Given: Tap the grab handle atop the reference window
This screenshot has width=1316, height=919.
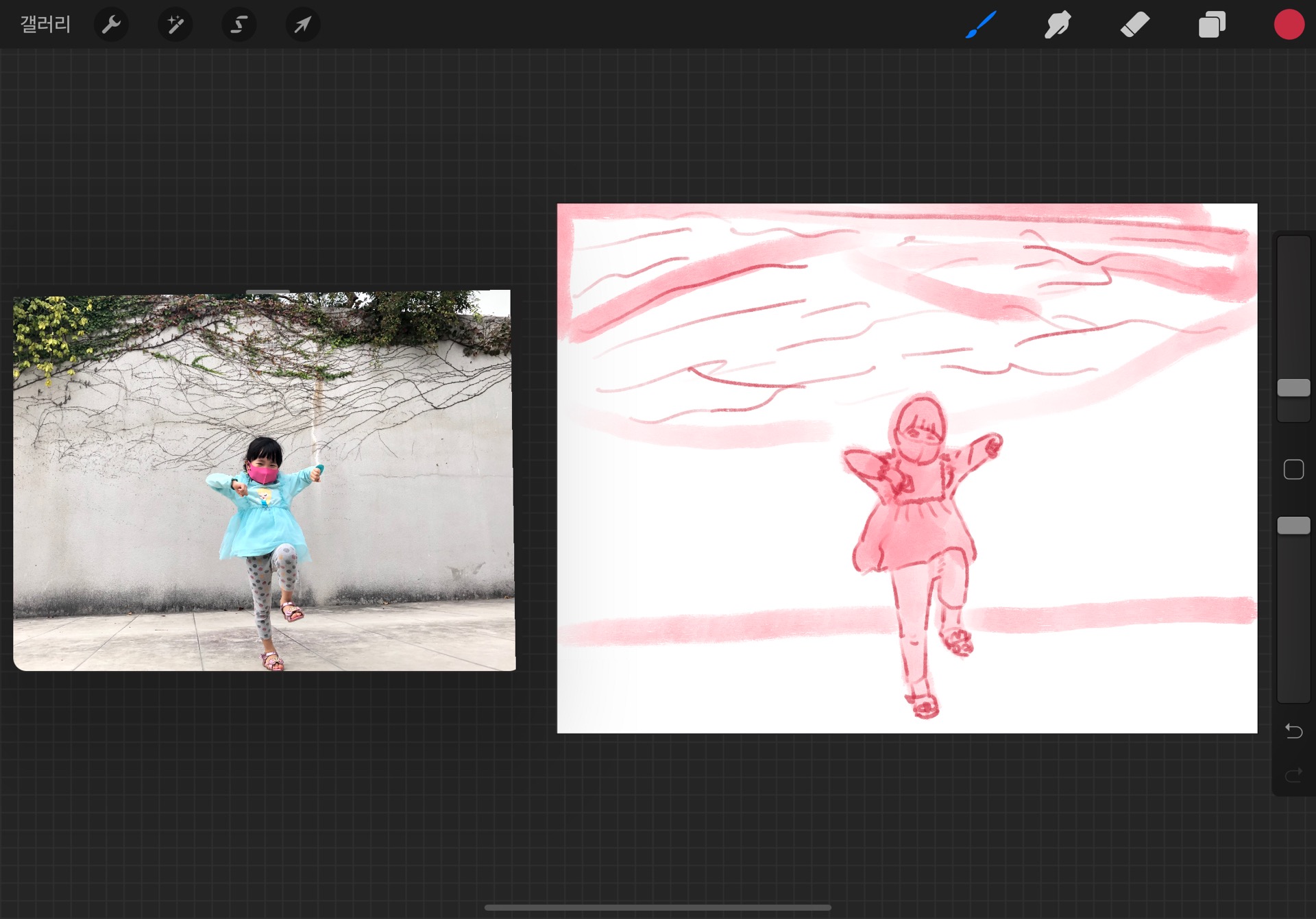Looking at the screenshot, I should pyautogui.click(x=267, y=293).
